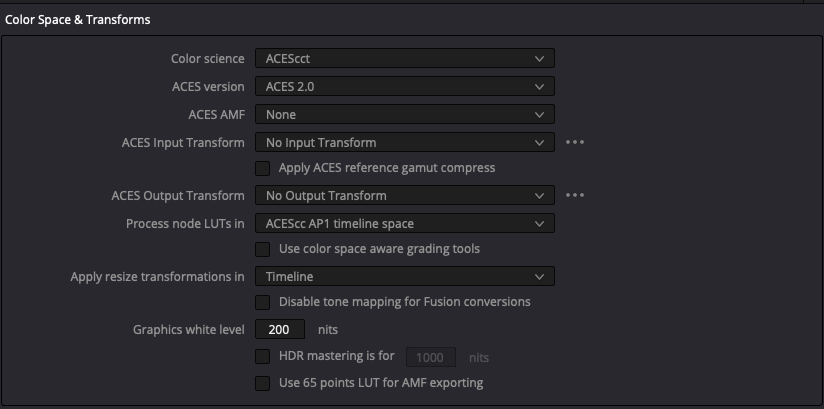The width and height of the screenshot is (824, 409).
Task: Open Apply resize transformations in dropdown
Action: (404, 276)
